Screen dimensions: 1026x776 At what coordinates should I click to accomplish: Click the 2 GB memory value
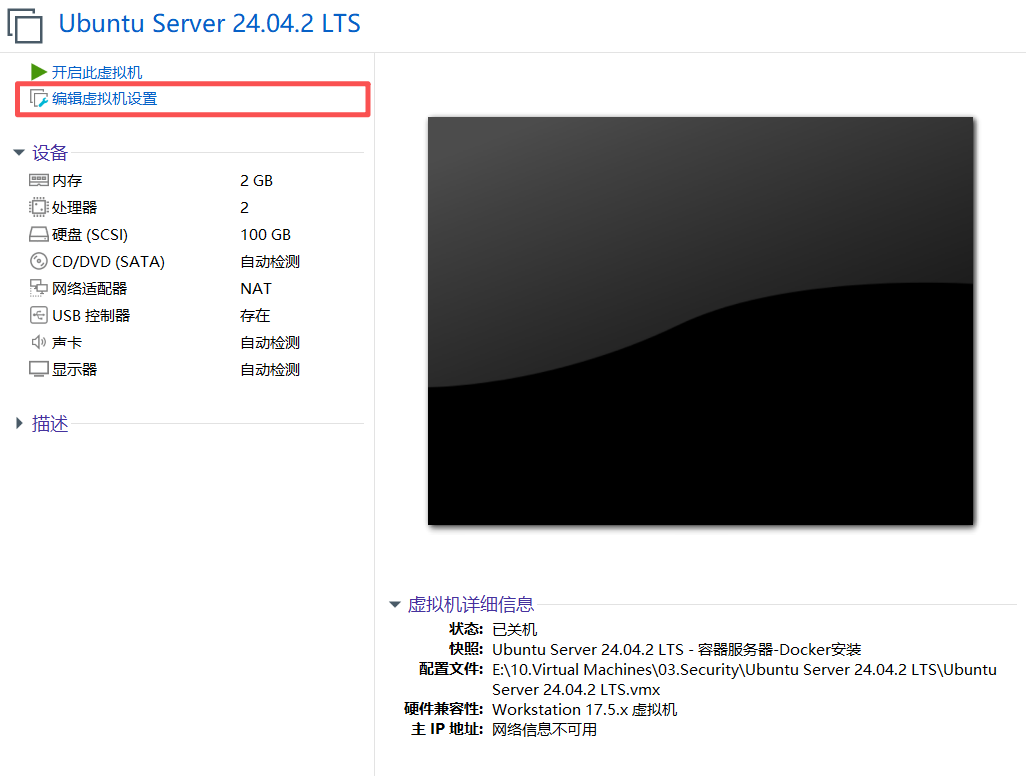(256, 181)
